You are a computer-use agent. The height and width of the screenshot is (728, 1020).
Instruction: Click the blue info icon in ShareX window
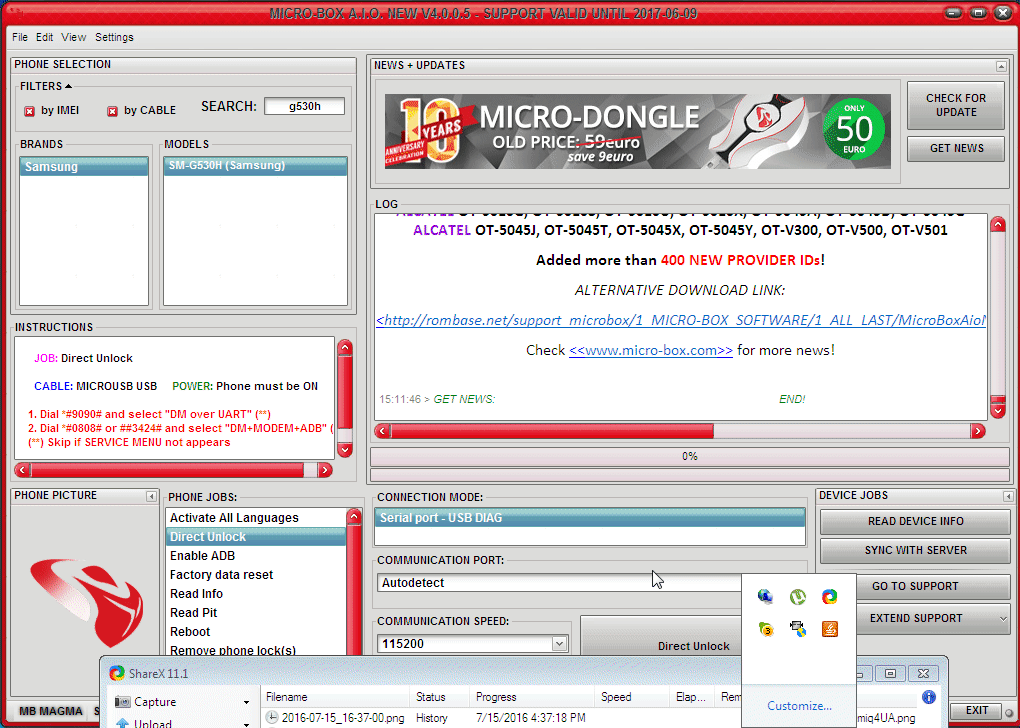[929, 697]
